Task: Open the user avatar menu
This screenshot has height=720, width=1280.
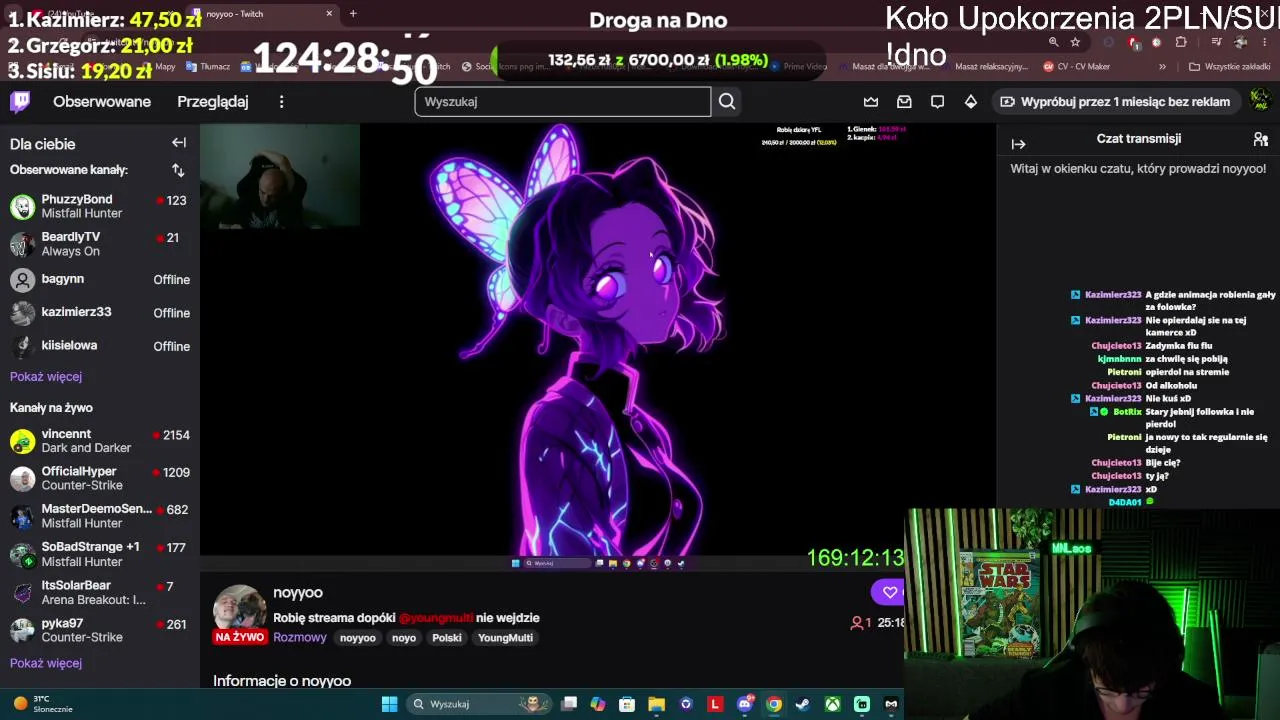Action: [x=1260, y=101]
